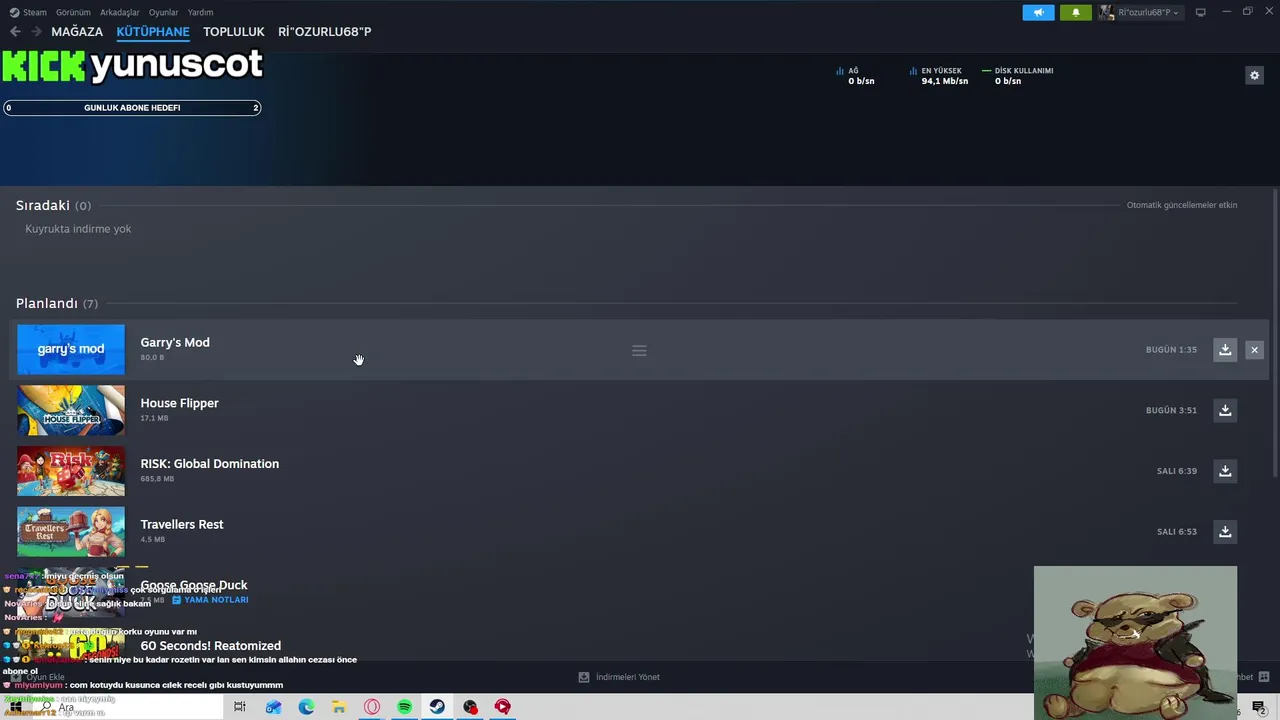Click the EN YÜKSEK 94,1 Mb/sn stat
This screenshot has height=720, width=1280.
click(939, 76)
